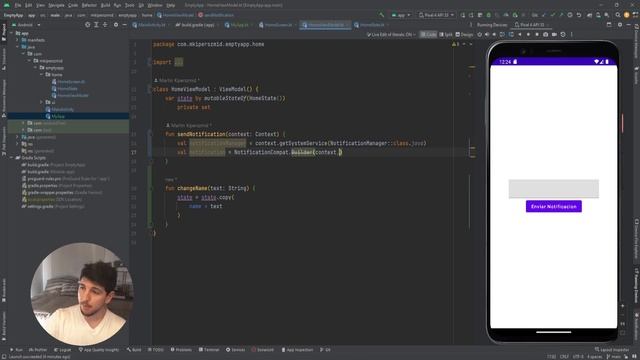Image resolution: width=640 pixels, height=360 pixels.
Task: Open the Run tool window button
Action: (16, 350)
